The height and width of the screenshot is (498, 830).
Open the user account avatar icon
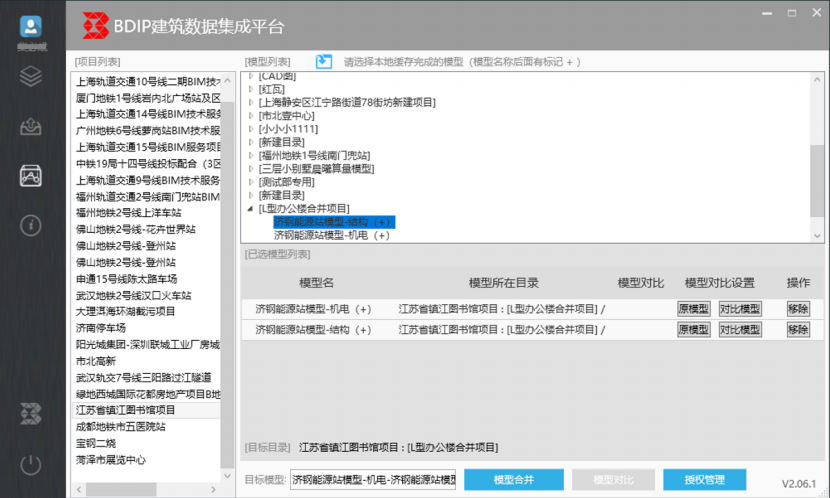tap(31, 26)
